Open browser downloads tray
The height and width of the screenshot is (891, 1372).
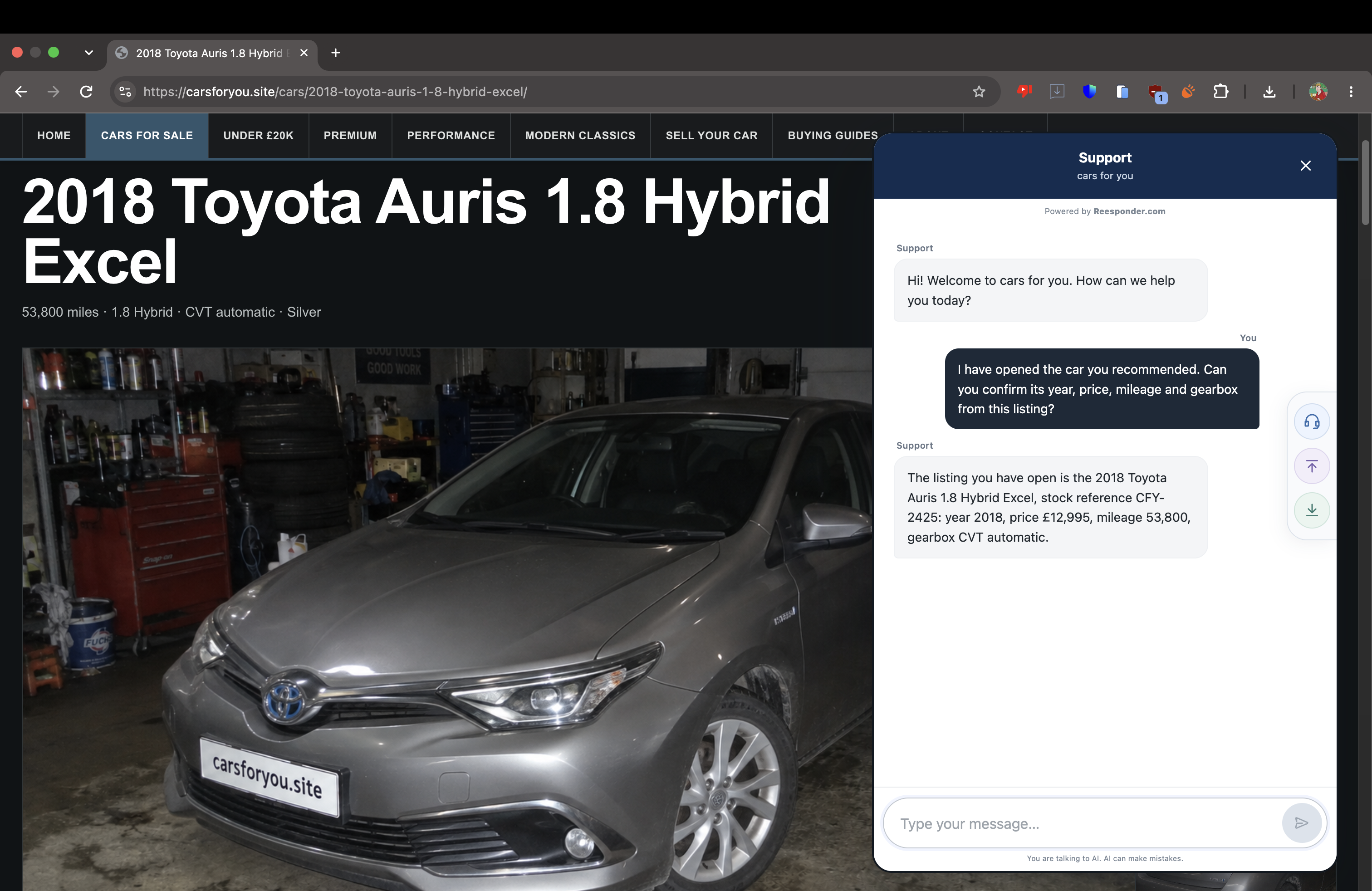point(1269,92)
